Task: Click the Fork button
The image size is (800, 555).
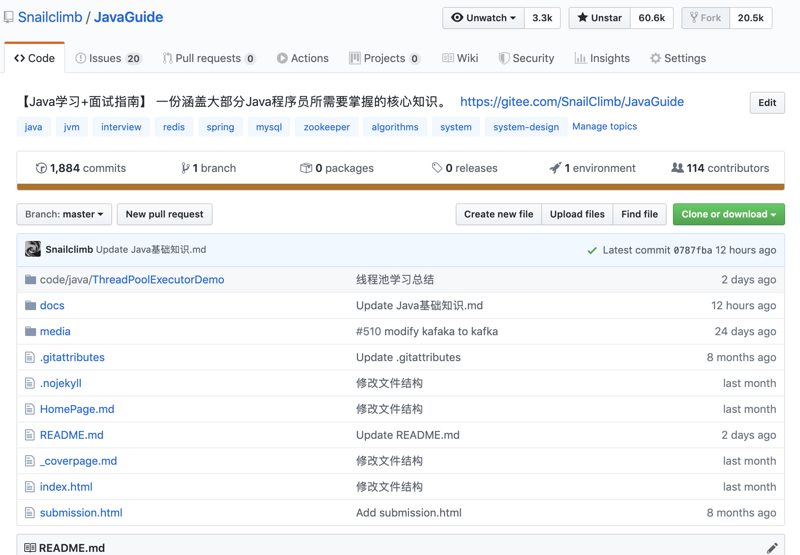Action: (706, 18)
